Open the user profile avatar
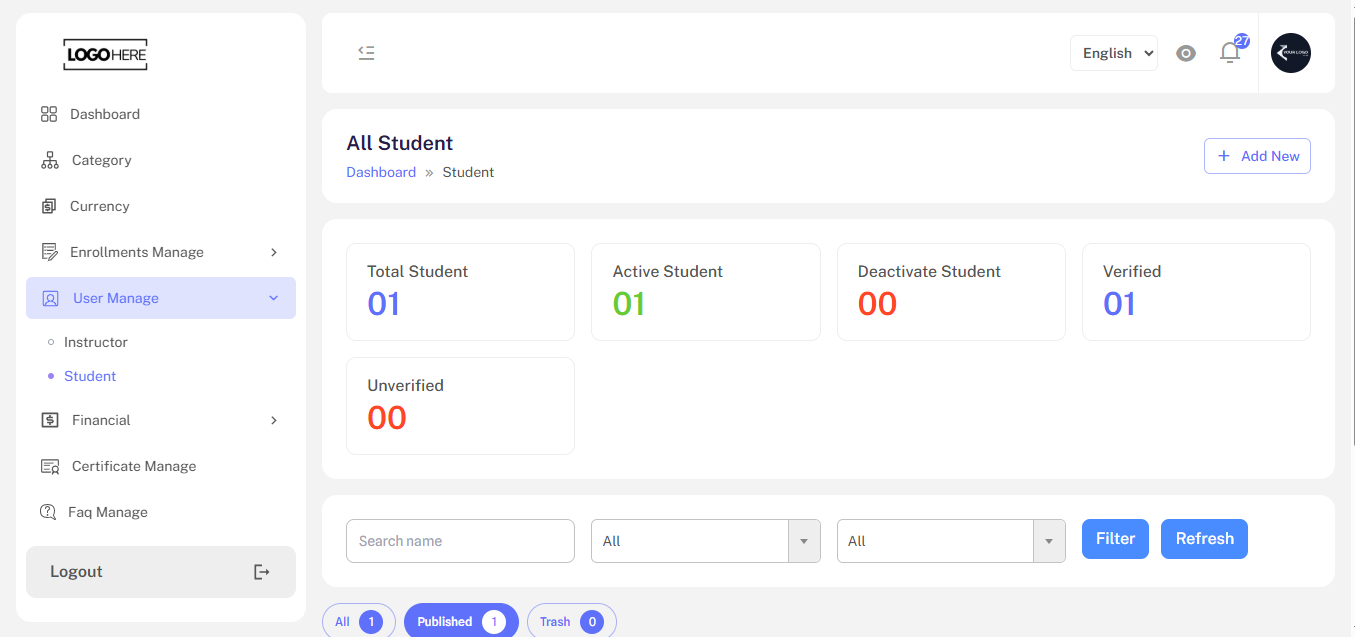 (x=1290, y=53)
